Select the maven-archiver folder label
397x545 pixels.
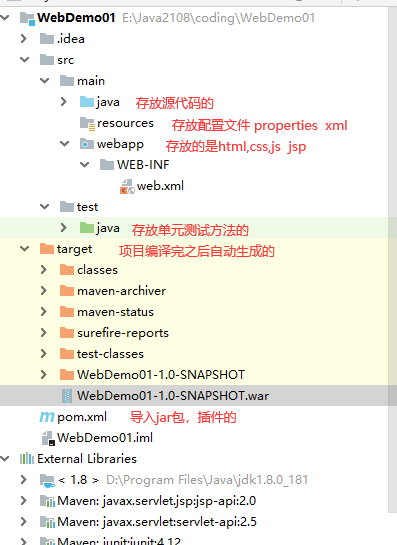pyautogui.click(x=121, y=291)
